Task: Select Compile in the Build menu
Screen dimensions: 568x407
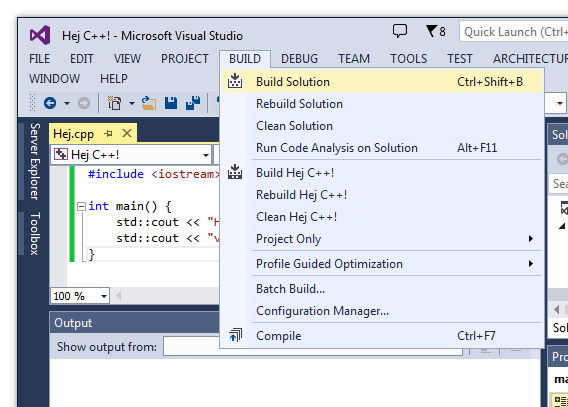Action: (382, 336)
